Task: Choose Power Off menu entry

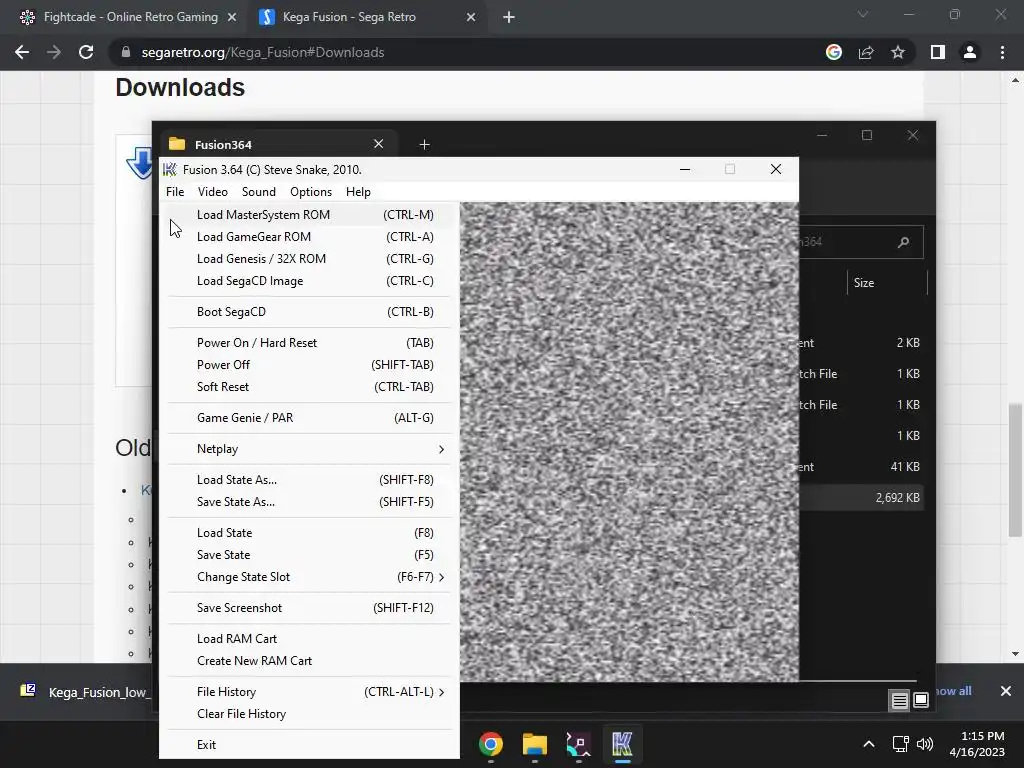Action: click(x=309, y=365)
